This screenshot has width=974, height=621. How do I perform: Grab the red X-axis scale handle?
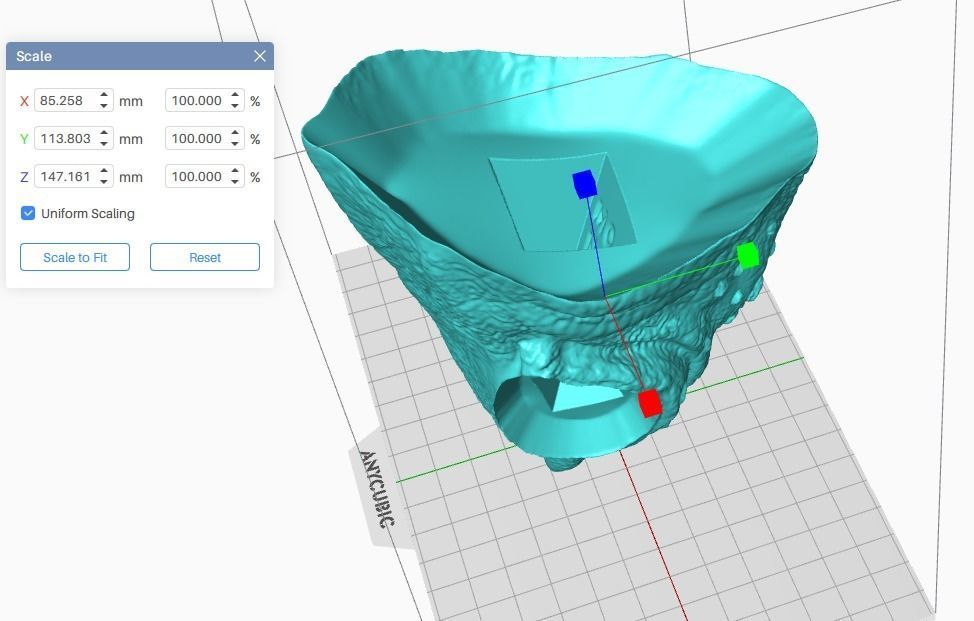[x=650, y=404]
